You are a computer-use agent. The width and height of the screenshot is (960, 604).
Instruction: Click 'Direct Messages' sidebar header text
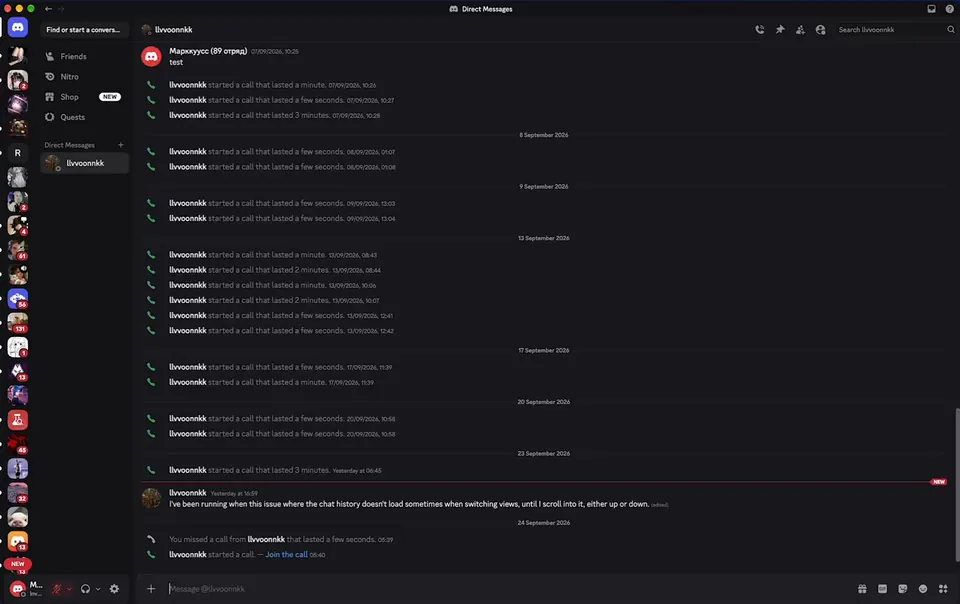(x=69, y=145)
